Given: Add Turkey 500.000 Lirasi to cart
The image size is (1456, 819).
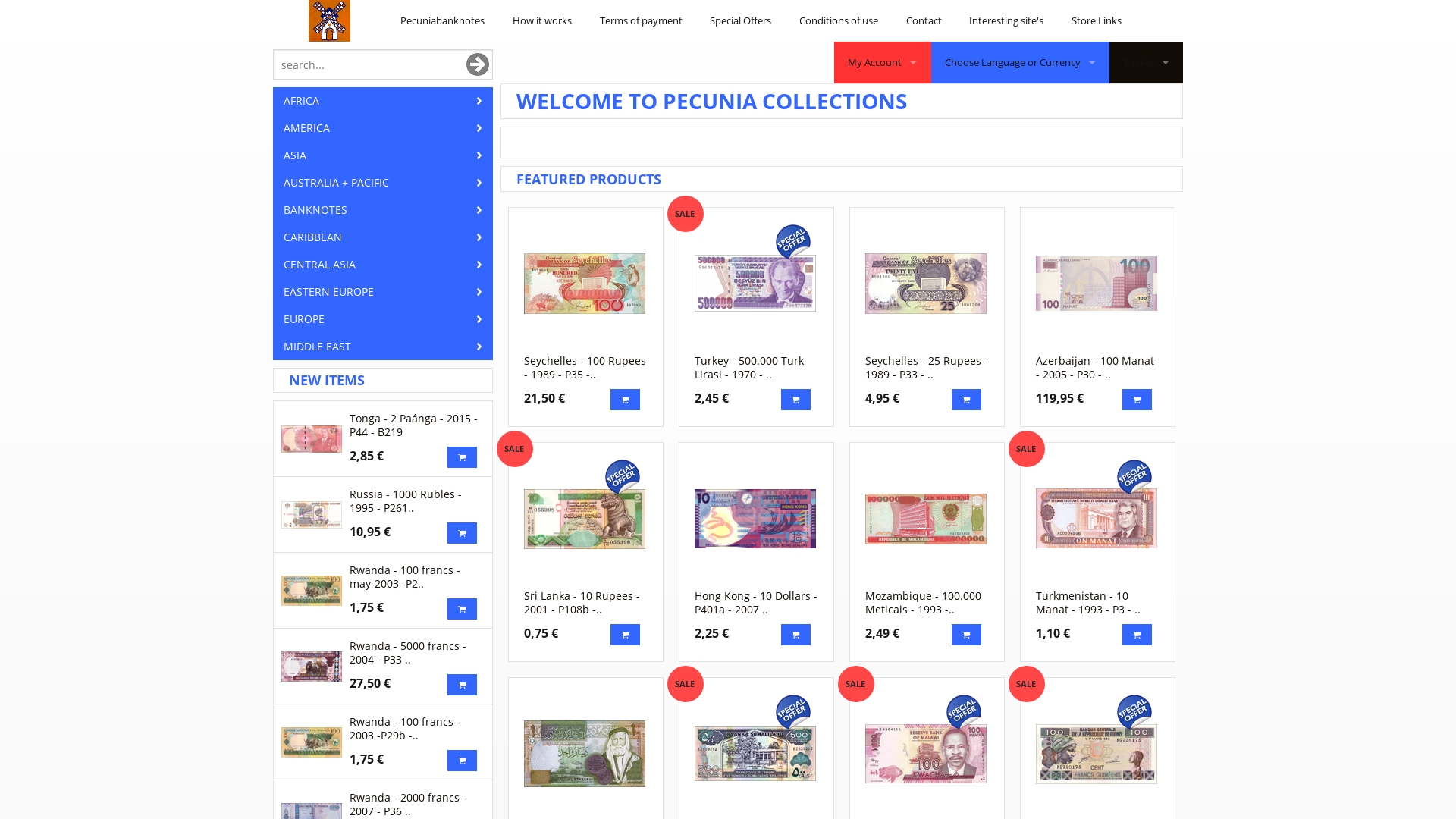Looking at the screenshot, I should click(795, 400).
